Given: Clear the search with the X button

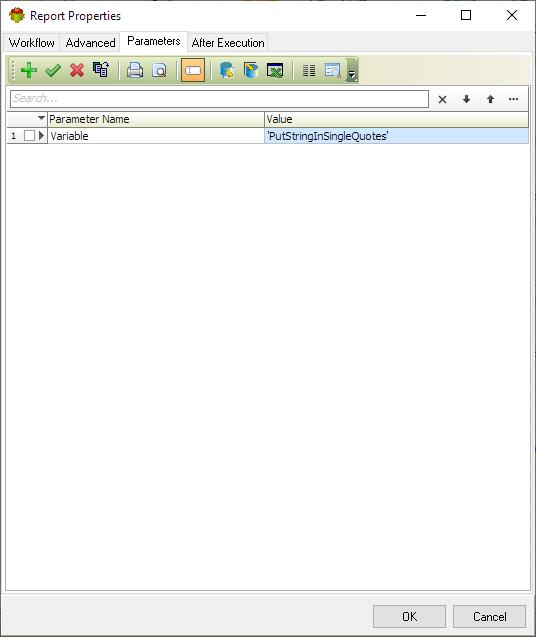Looking at the screenshot, I should coord(443,99).
